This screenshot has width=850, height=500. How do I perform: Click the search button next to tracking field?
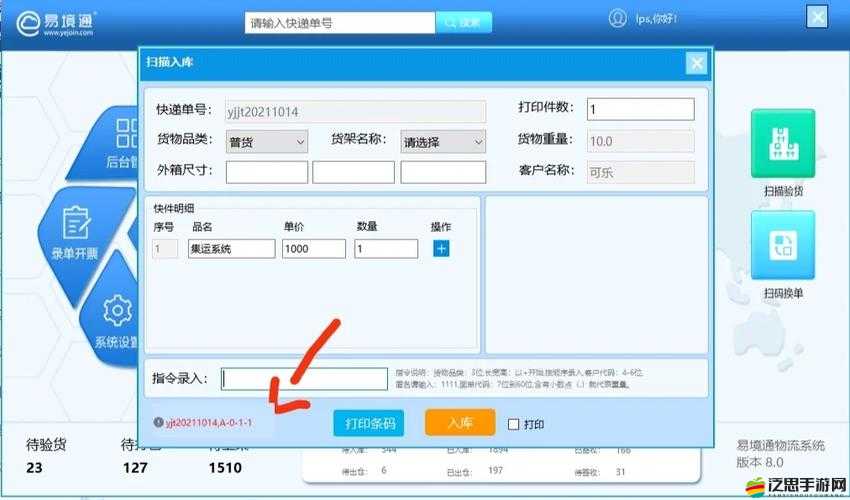pos(463,23)
